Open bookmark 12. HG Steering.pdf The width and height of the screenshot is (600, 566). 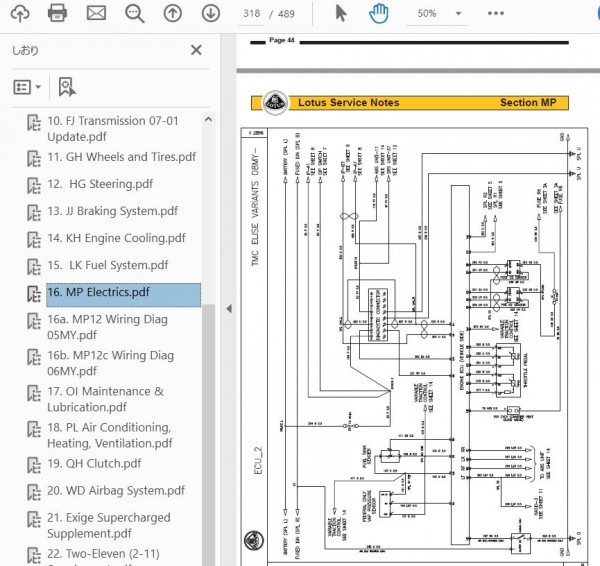(x=100, y=184)
